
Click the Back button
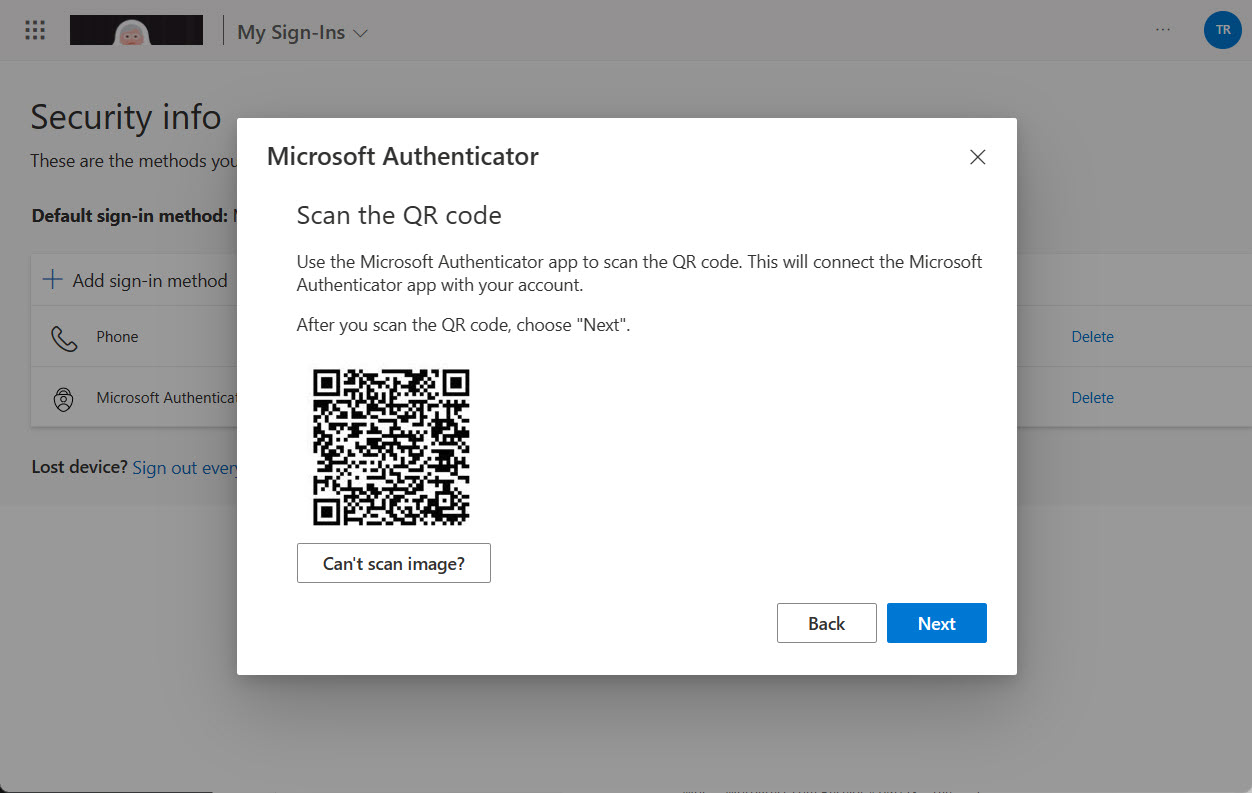pyautogui.click(x=826, y=623)
